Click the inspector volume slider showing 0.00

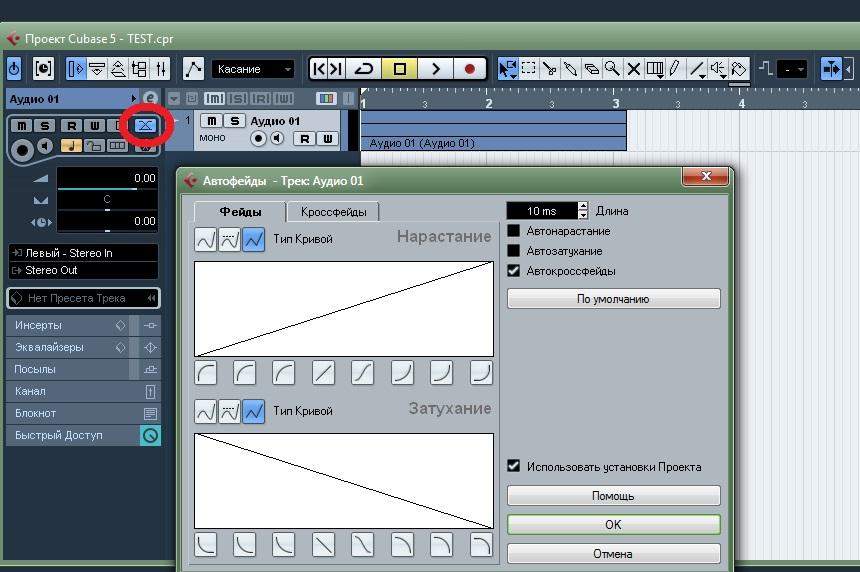click(x=108, y=178)
